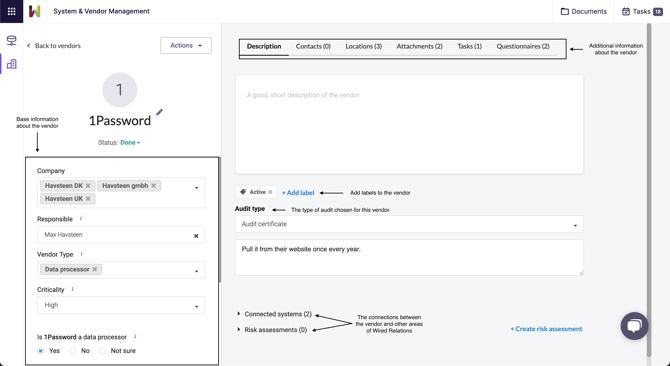
Task: Remove the Havsteen gmbh company tag
Action: [x=153, y=186]
